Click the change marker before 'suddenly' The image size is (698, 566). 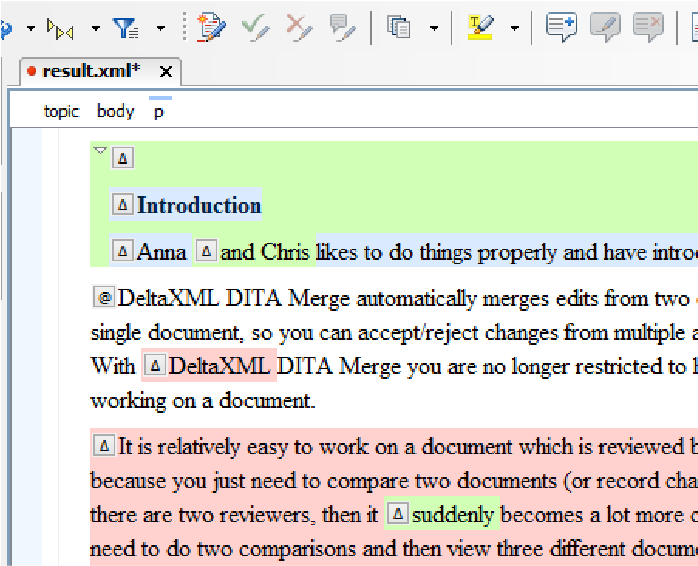[397, 514]
